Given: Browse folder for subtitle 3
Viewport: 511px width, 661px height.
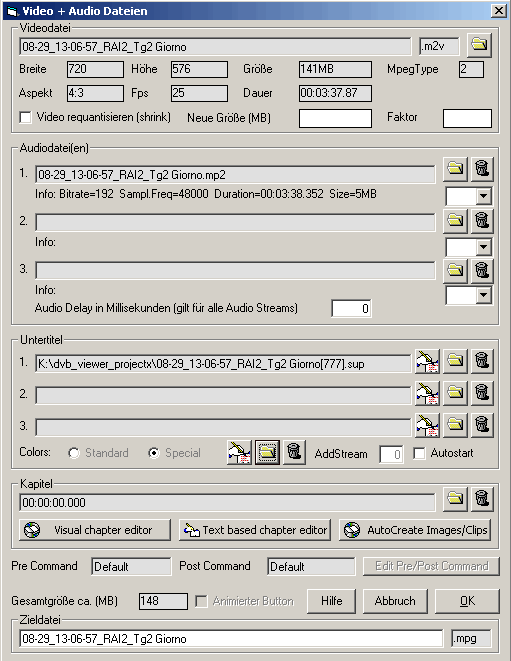Looking at the screenshot, I should tap(455, 425).
